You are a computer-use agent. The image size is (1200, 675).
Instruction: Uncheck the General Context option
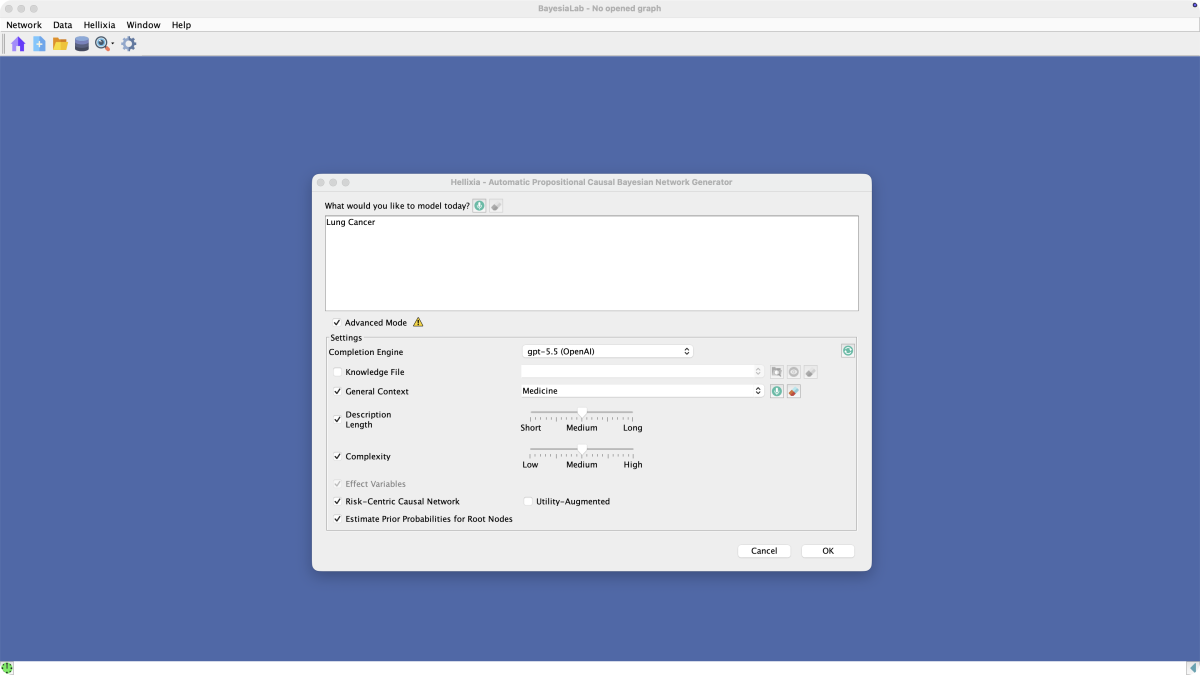[337, 392]
